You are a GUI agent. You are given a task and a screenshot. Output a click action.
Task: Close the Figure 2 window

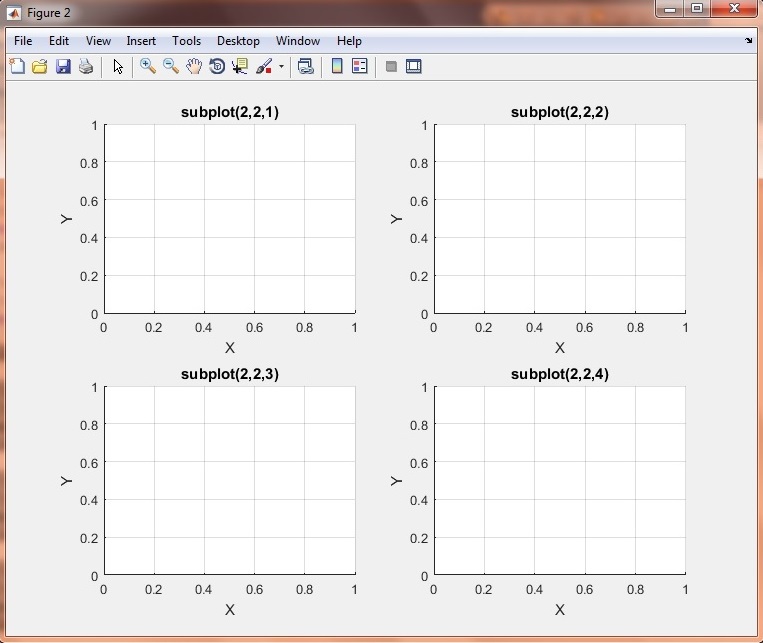[x=734, y=8]
